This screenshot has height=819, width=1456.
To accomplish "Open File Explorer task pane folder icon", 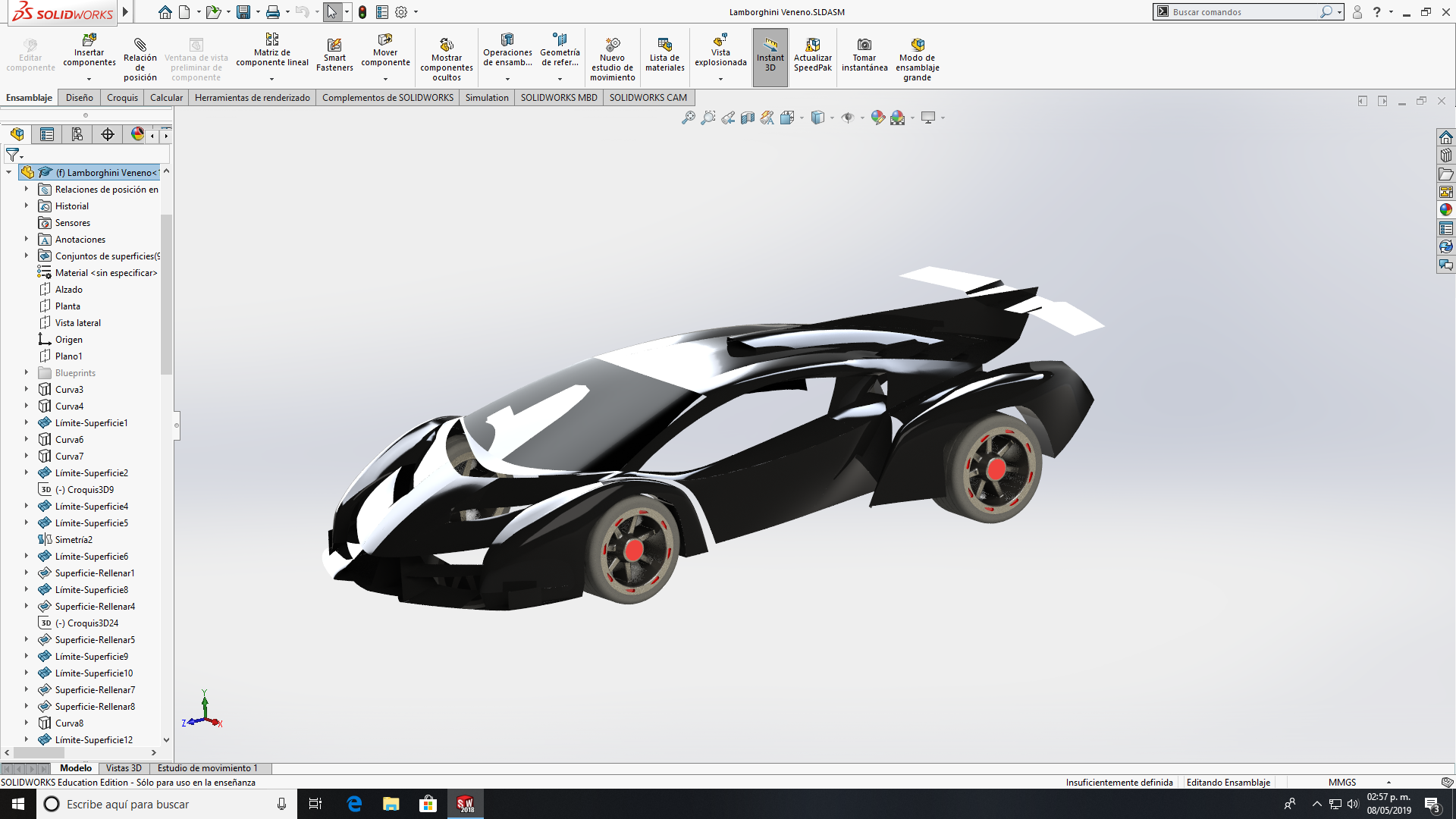I will click(1446, 174).
